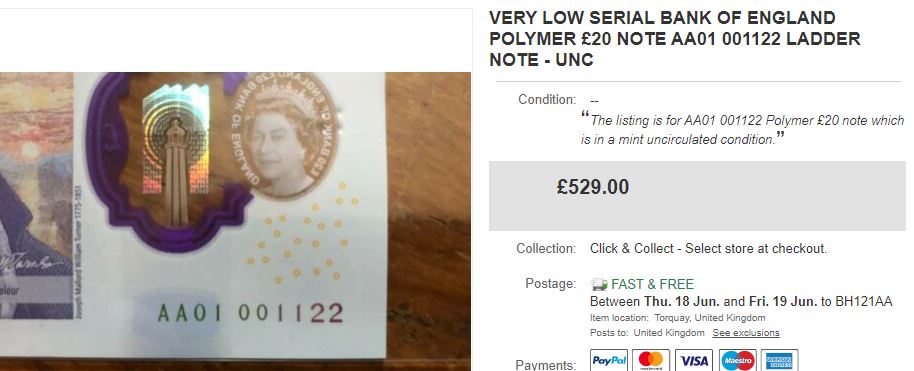914x371 pixels.
Task: Click the Mastercard payment icon
Action: click(651, 361)
